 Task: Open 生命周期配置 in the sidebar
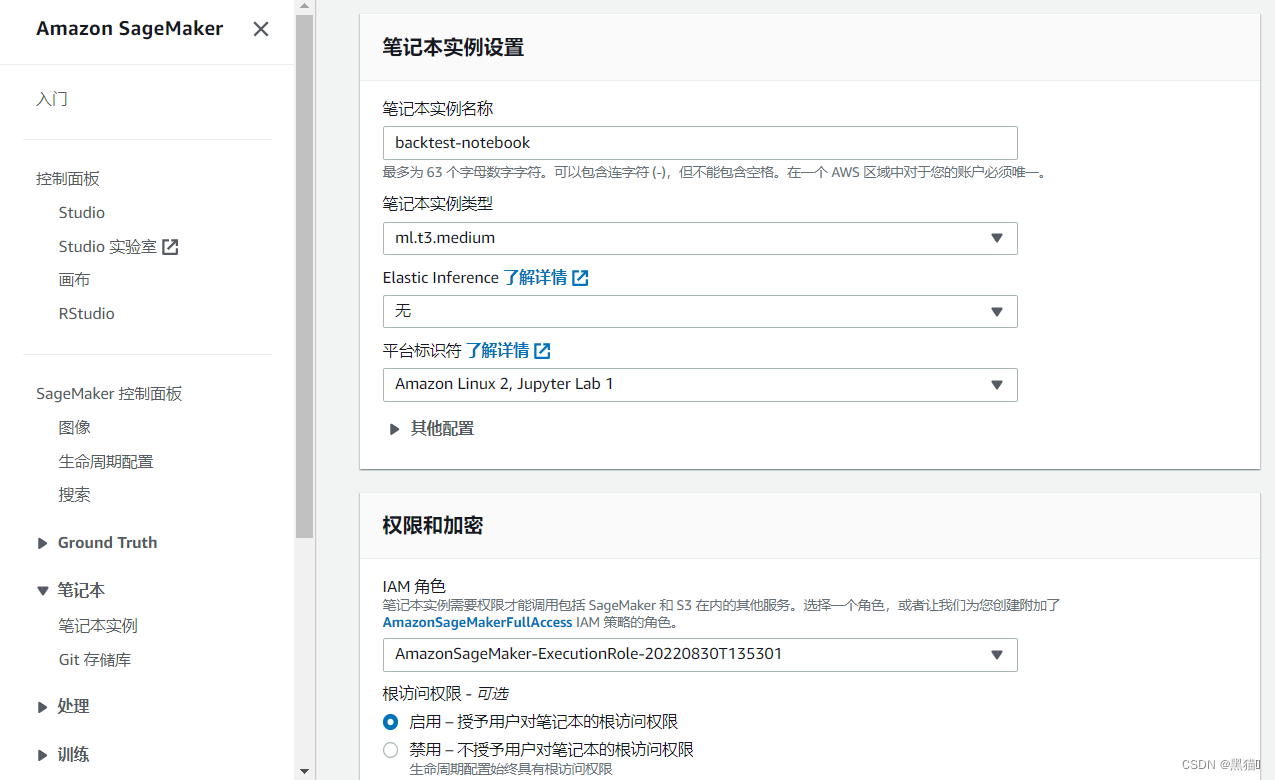click(x=106, y=461)
